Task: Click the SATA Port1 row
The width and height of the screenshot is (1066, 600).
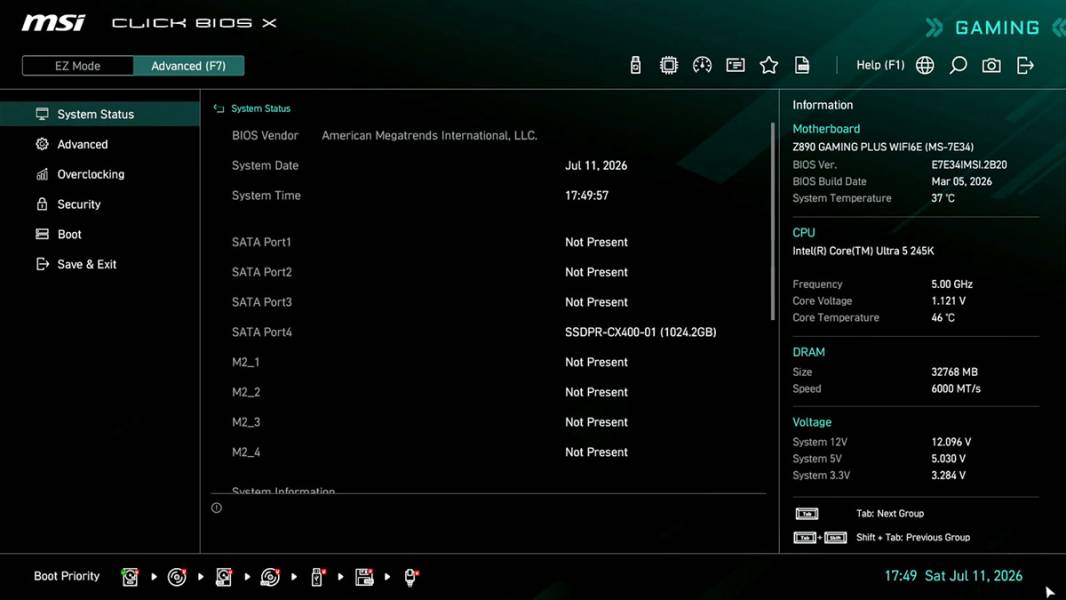Action: pos(489,242)
